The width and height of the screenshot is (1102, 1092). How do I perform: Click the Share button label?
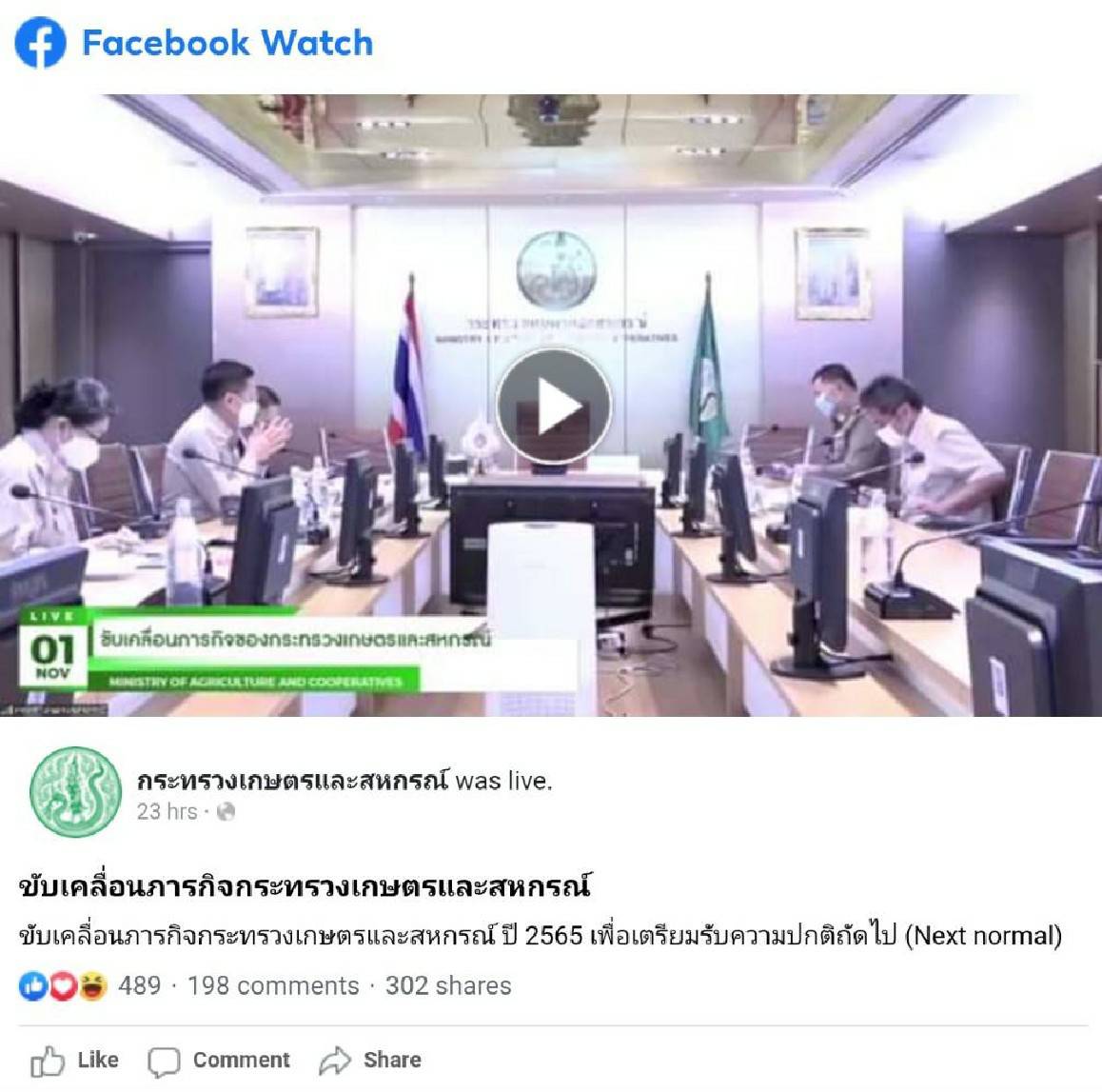pos(392,1060)
